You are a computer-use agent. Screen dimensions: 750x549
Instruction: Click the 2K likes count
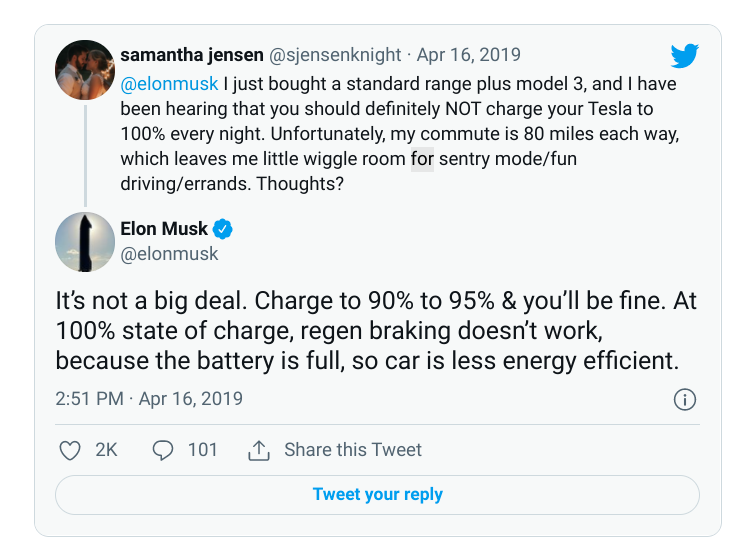(x=106, y=450)
